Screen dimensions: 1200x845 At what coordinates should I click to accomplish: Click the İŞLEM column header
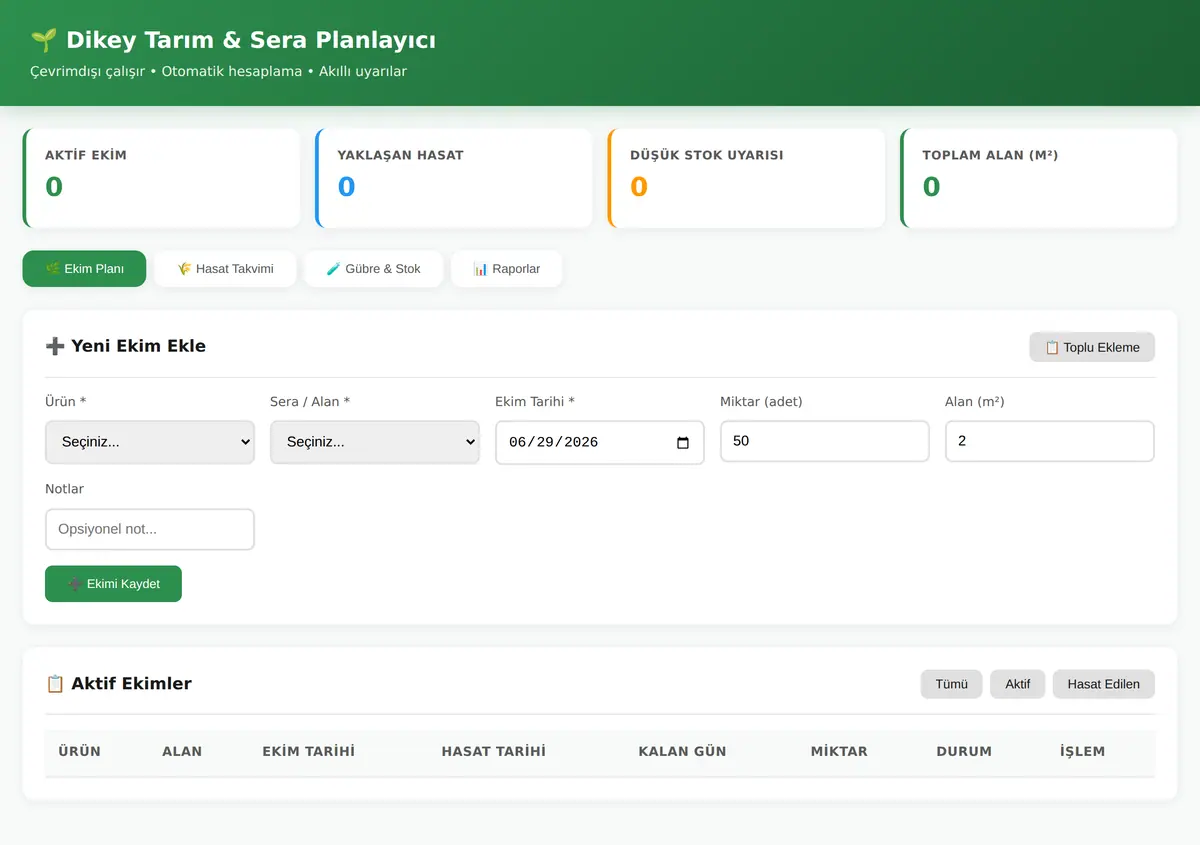tap(1082, 751)
